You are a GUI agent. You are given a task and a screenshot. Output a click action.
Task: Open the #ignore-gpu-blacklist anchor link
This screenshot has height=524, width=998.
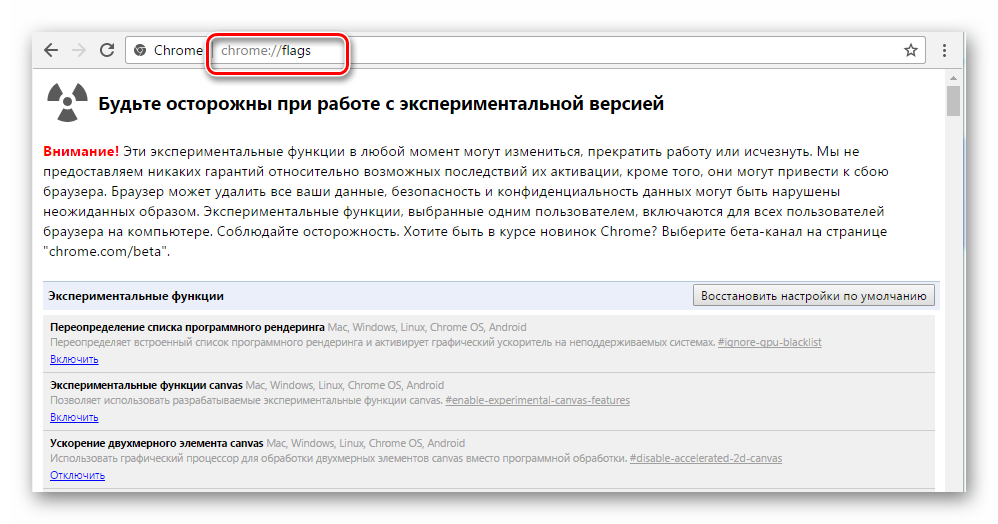(770, 343)
